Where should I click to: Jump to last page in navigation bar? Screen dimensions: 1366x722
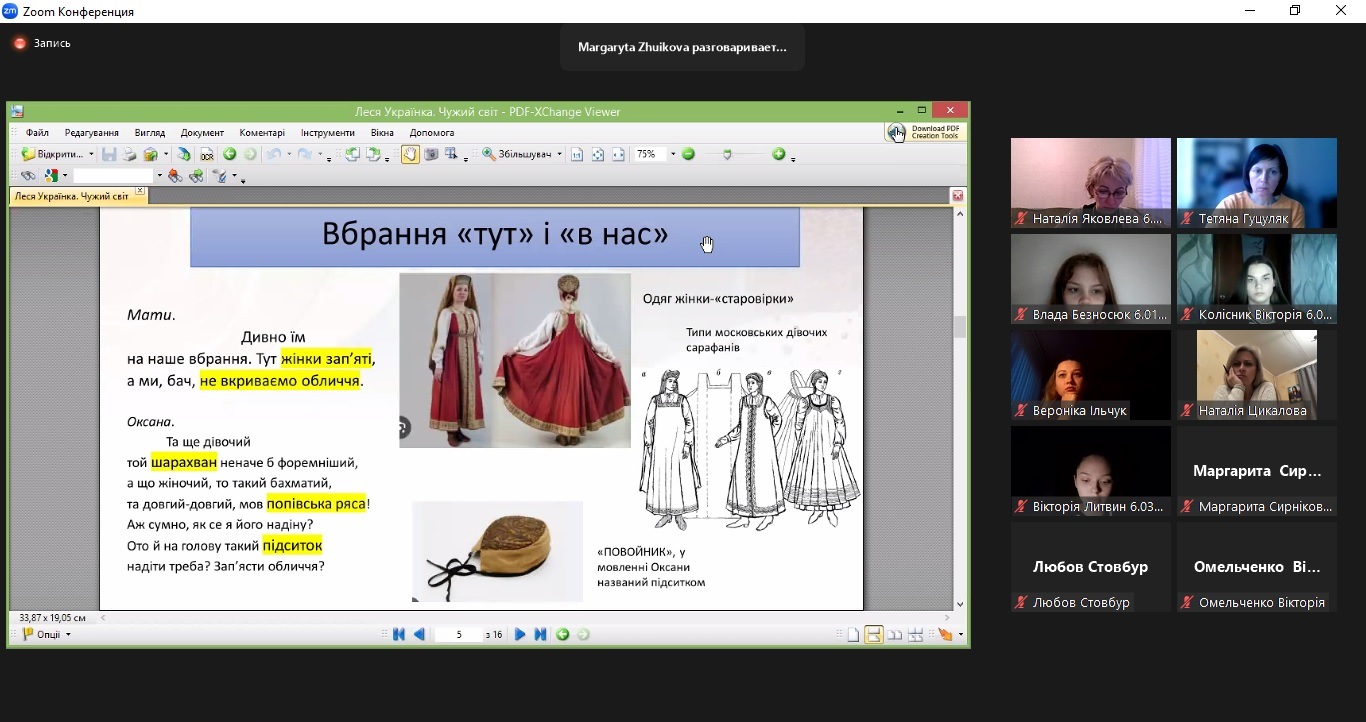[x=540, y=634]
